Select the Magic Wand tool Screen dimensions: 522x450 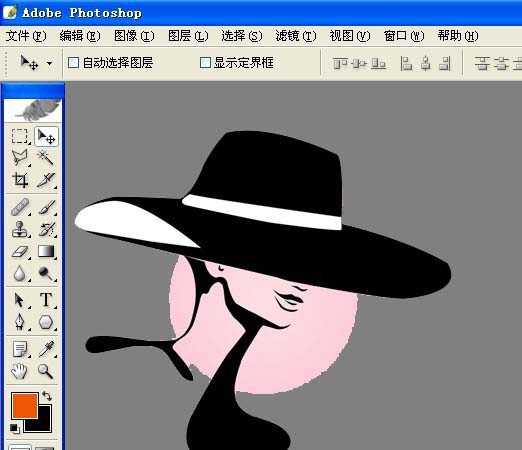coord(46,157)
